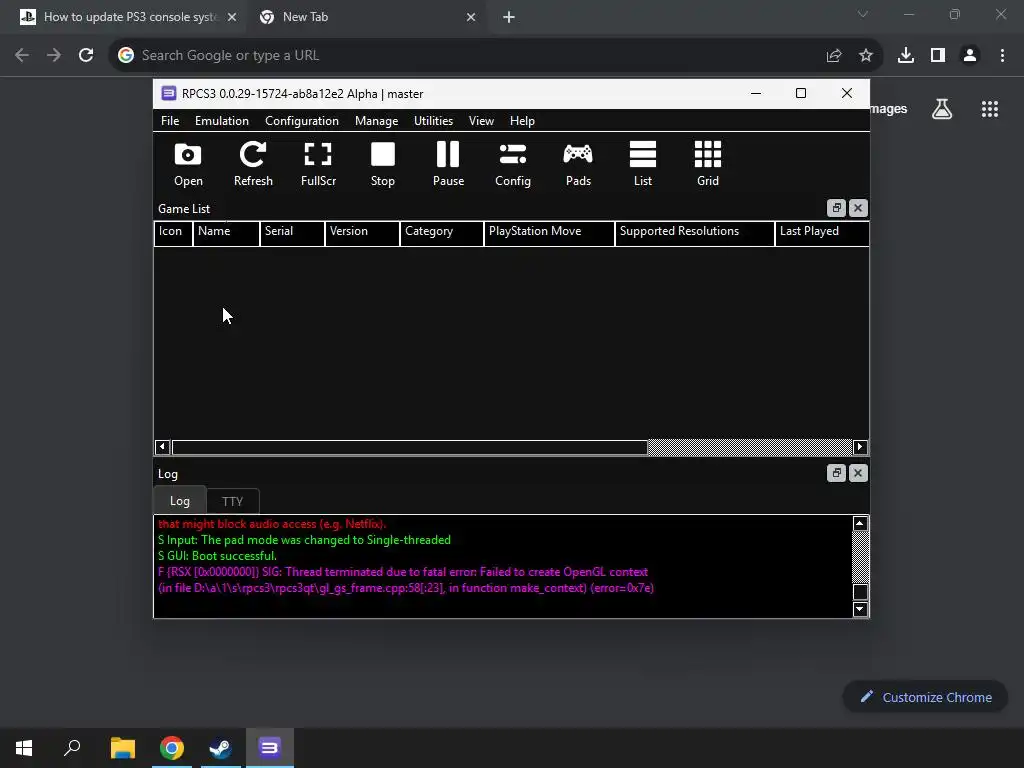Close the PS3 update Chrome tab
This screenshot has height=768, width=1024.
click(232, 17)
